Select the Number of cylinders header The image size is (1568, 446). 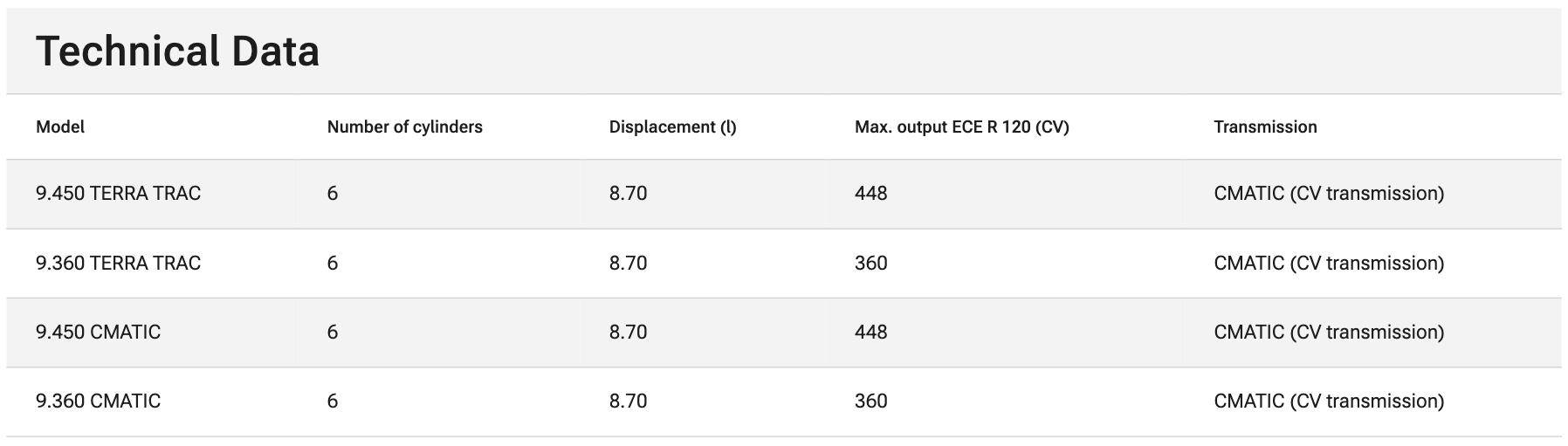pos(404,127)
